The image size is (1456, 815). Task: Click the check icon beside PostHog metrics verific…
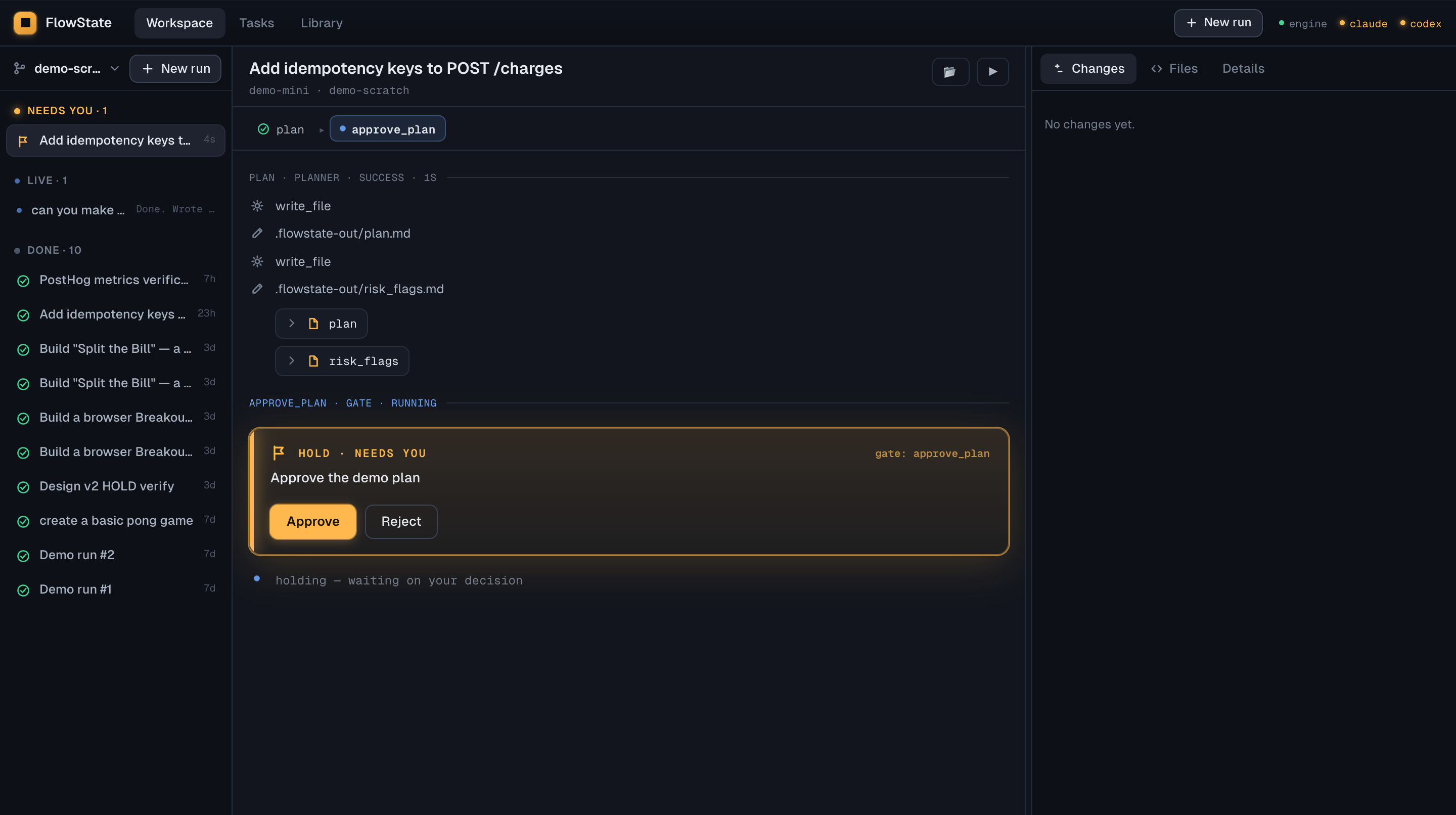23,280
